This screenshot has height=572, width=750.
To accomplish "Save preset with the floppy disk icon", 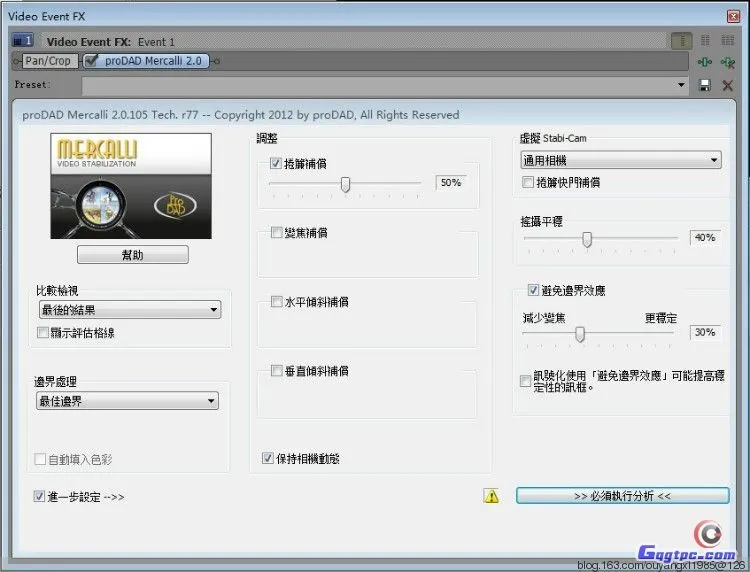I will click(x=705, y=86).
